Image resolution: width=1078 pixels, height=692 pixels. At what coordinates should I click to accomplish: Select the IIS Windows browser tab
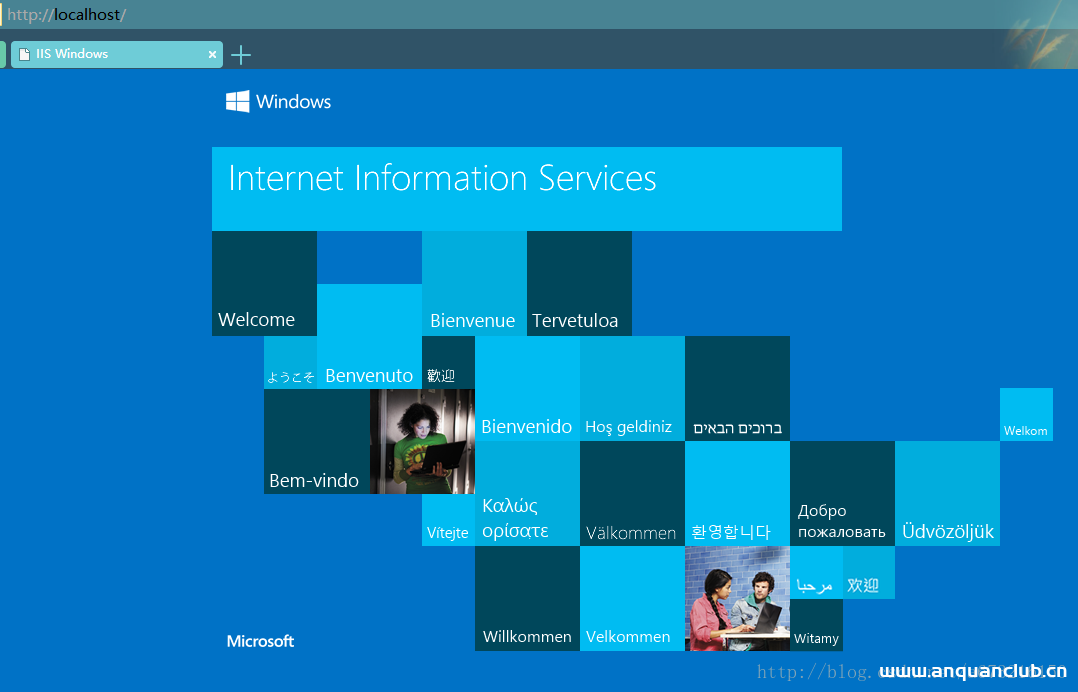coord(117,54)
